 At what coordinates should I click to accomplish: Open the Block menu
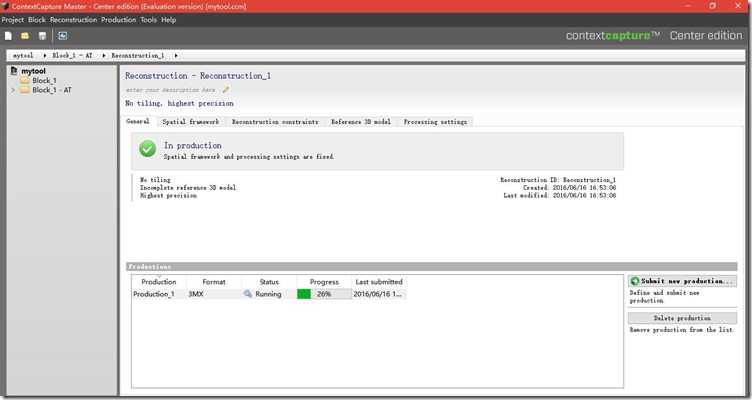pyautogui.click(x=37, y=20)
